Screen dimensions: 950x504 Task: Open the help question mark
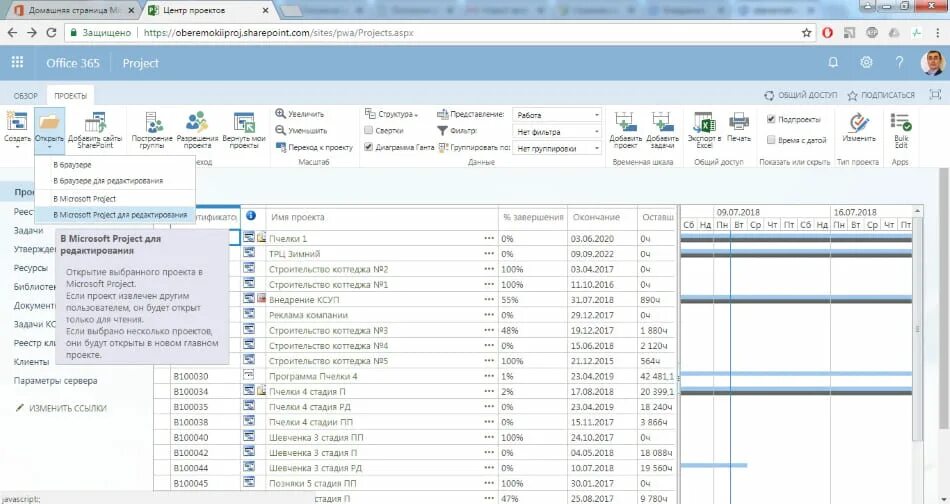pyautogui.click(x=899, y=62)
